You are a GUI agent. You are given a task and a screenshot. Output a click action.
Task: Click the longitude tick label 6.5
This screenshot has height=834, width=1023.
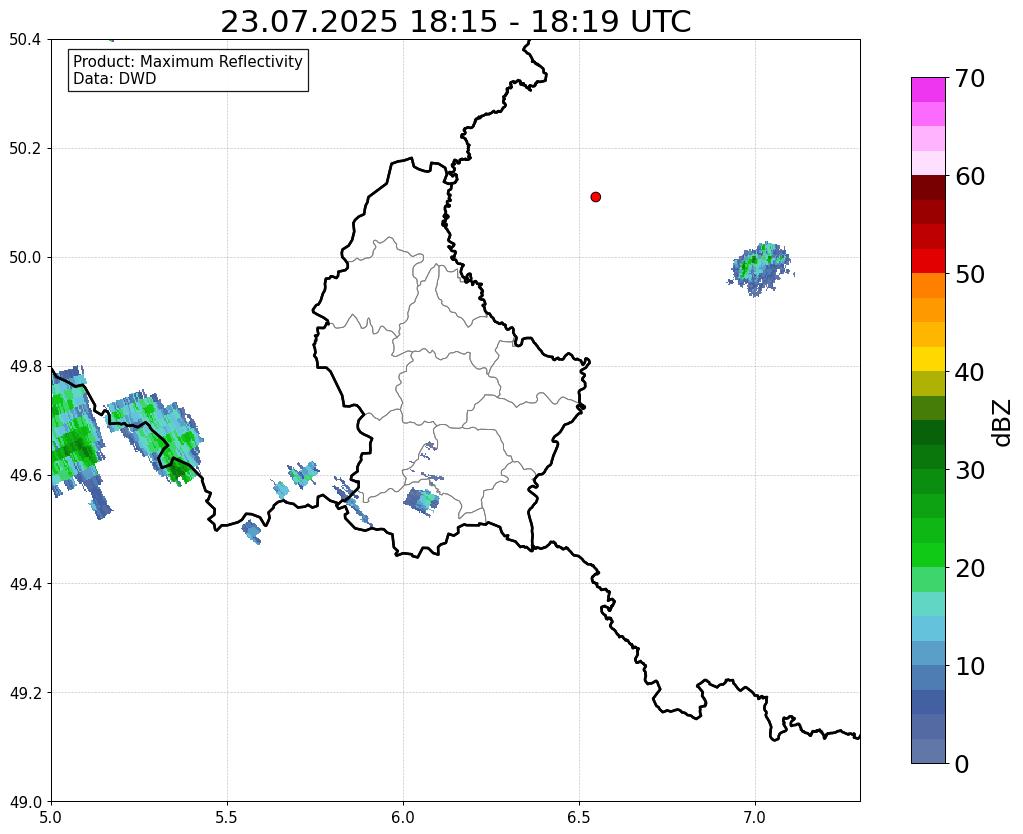pyautogui.click(x=579, y=818)
